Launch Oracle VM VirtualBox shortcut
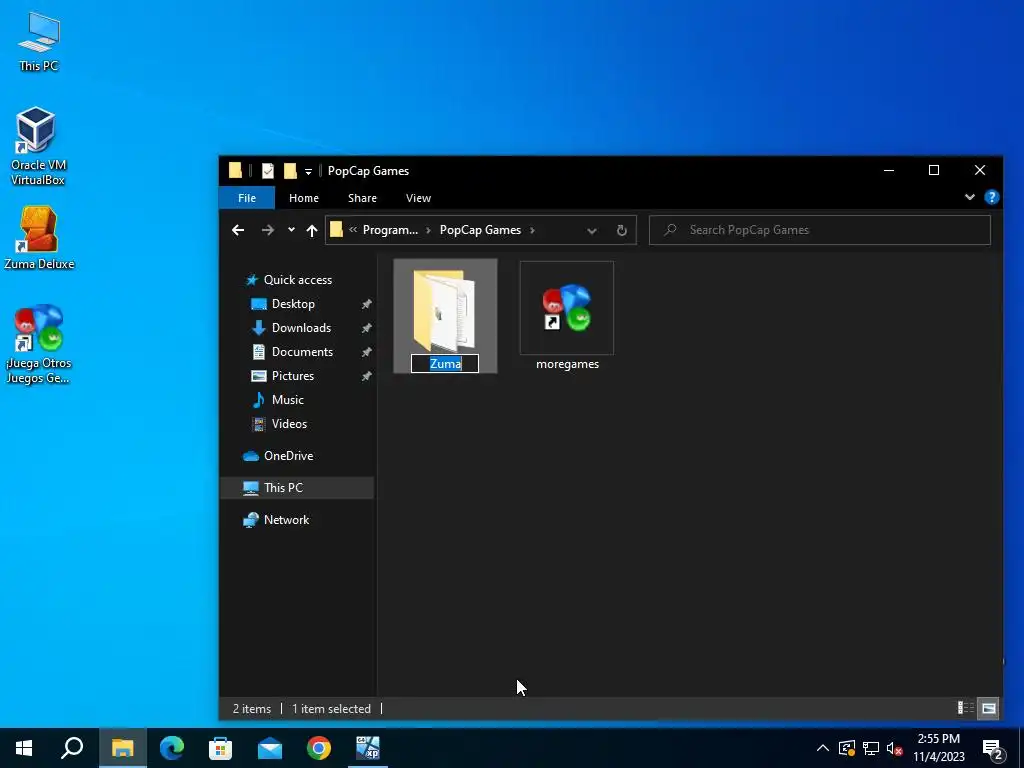The height and width of the screenshot is (768, 1024). (x=37, y=146)
